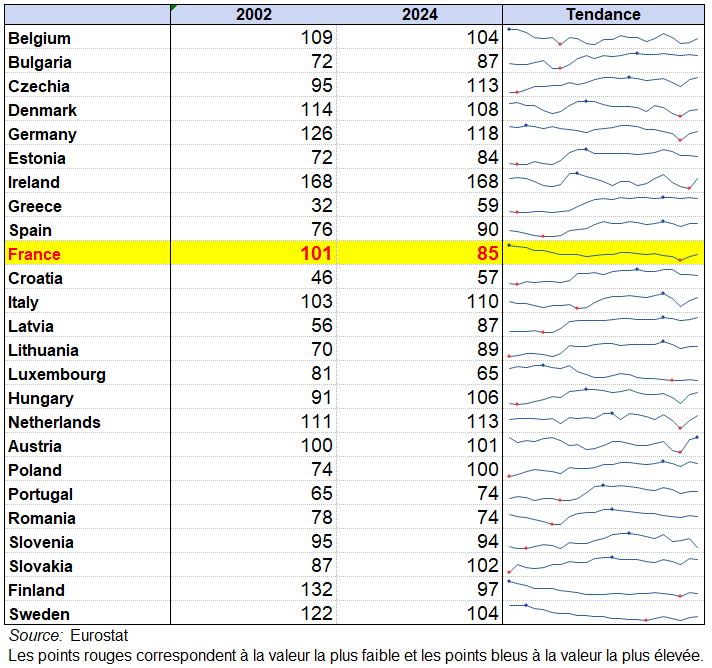This screenshot has height=668, width=712.
Task: Select Latvia's 2002 value 56
Action: click(x=322, y=326)
